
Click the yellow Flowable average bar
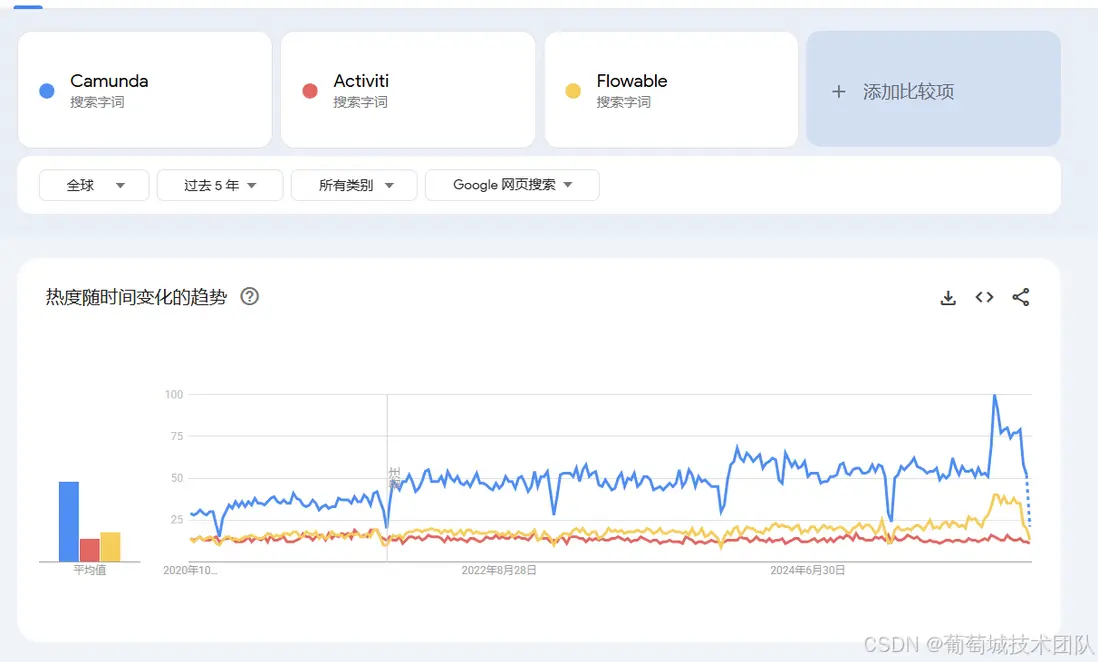point(110,547)
